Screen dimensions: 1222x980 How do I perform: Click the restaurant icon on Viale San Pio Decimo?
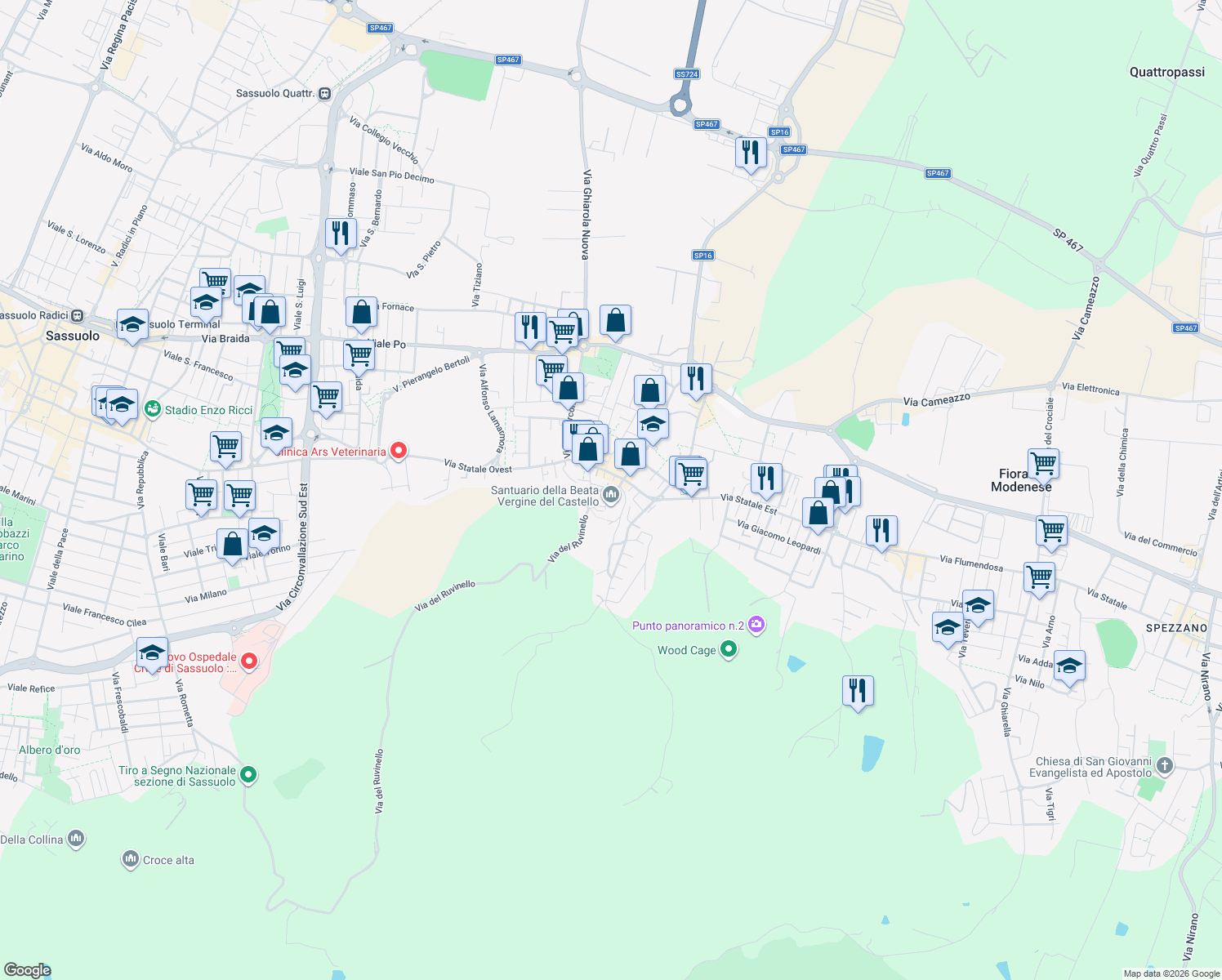[341, 234]
